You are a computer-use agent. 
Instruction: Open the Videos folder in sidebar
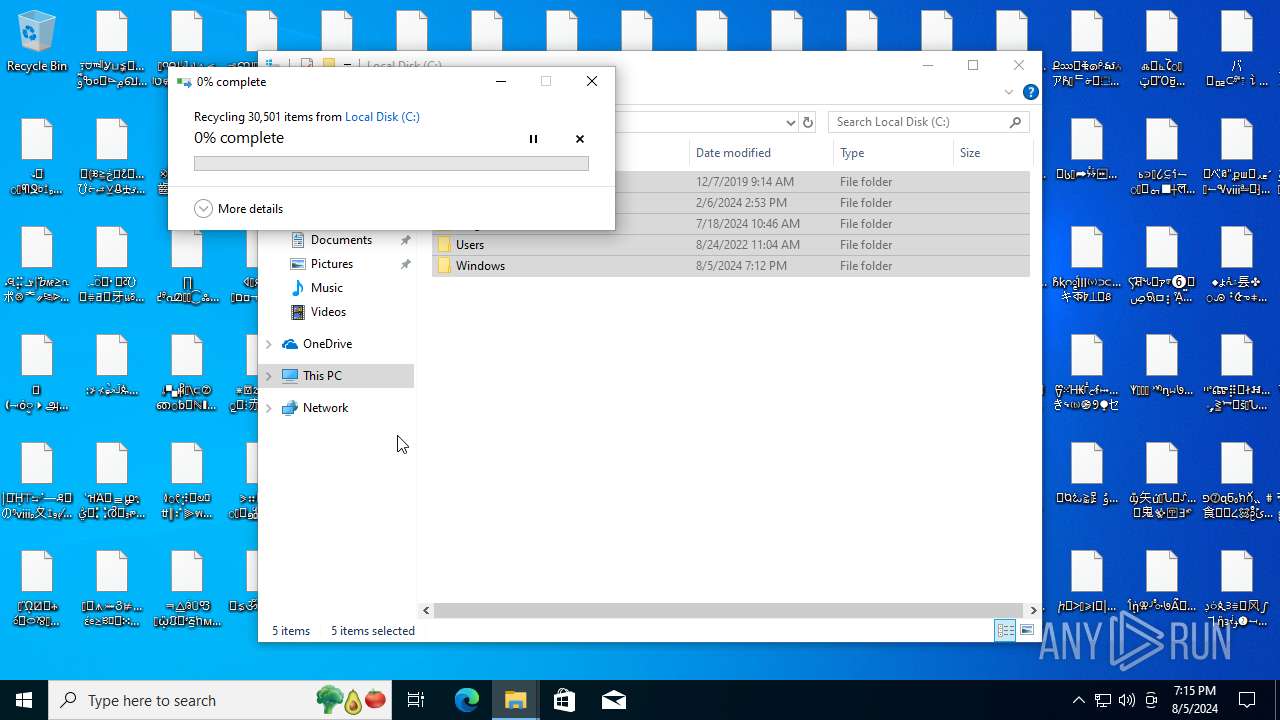point(328,312)
